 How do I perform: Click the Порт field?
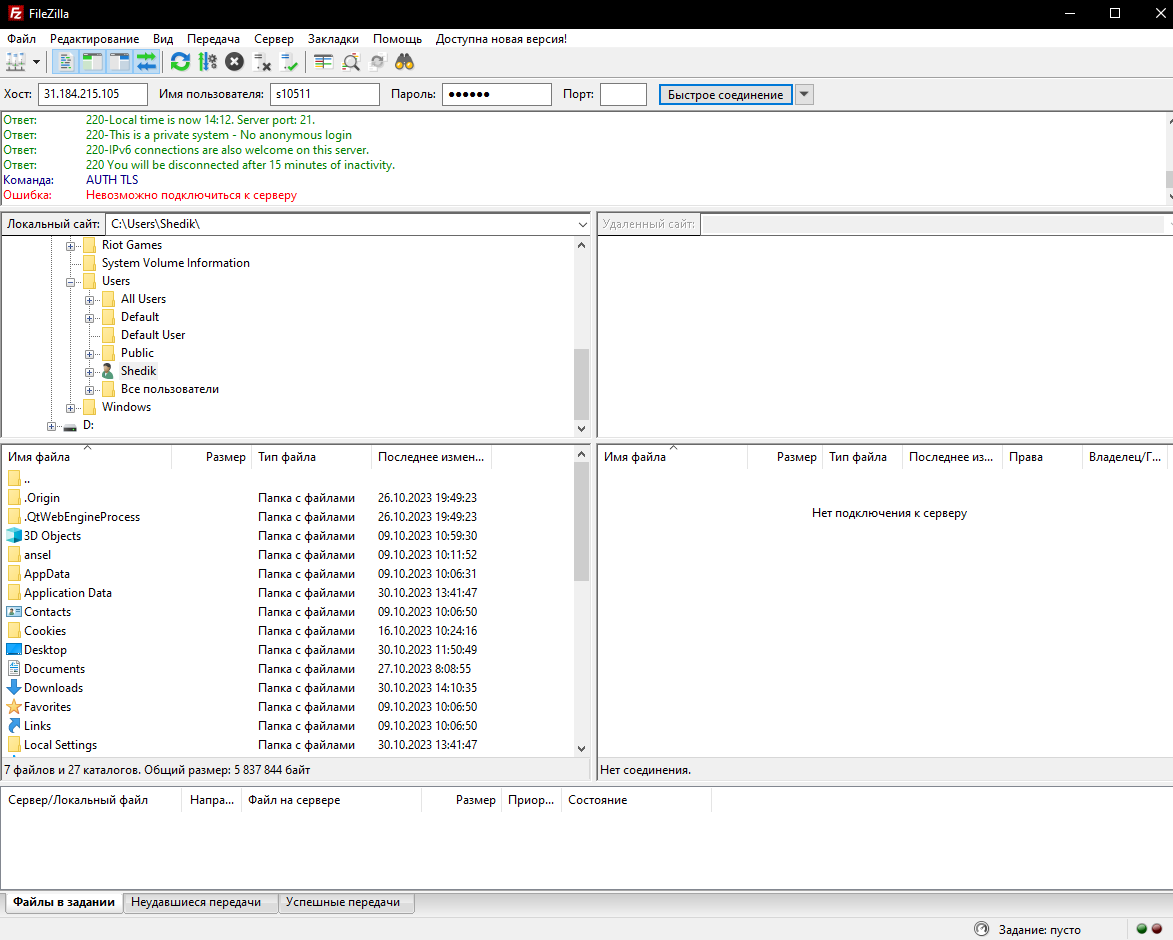point(623,94)
